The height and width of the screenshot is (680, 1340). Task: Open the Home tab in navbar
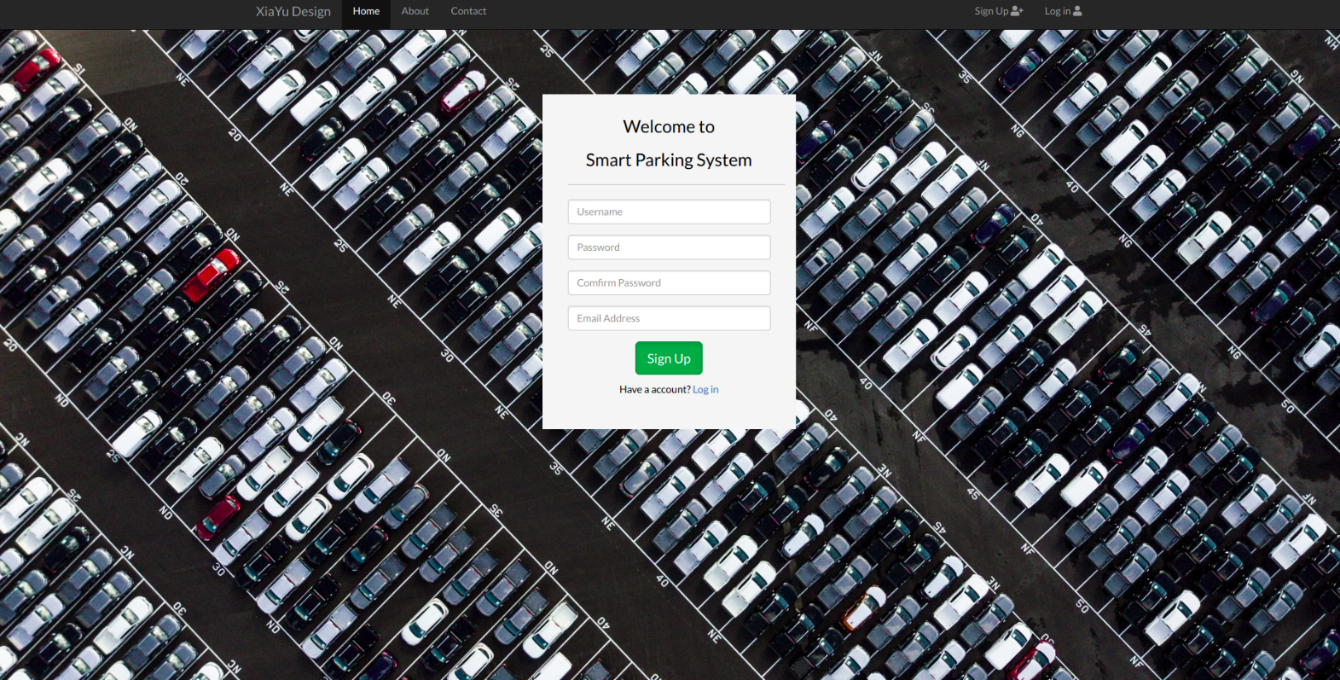click(x=366, y=11)
